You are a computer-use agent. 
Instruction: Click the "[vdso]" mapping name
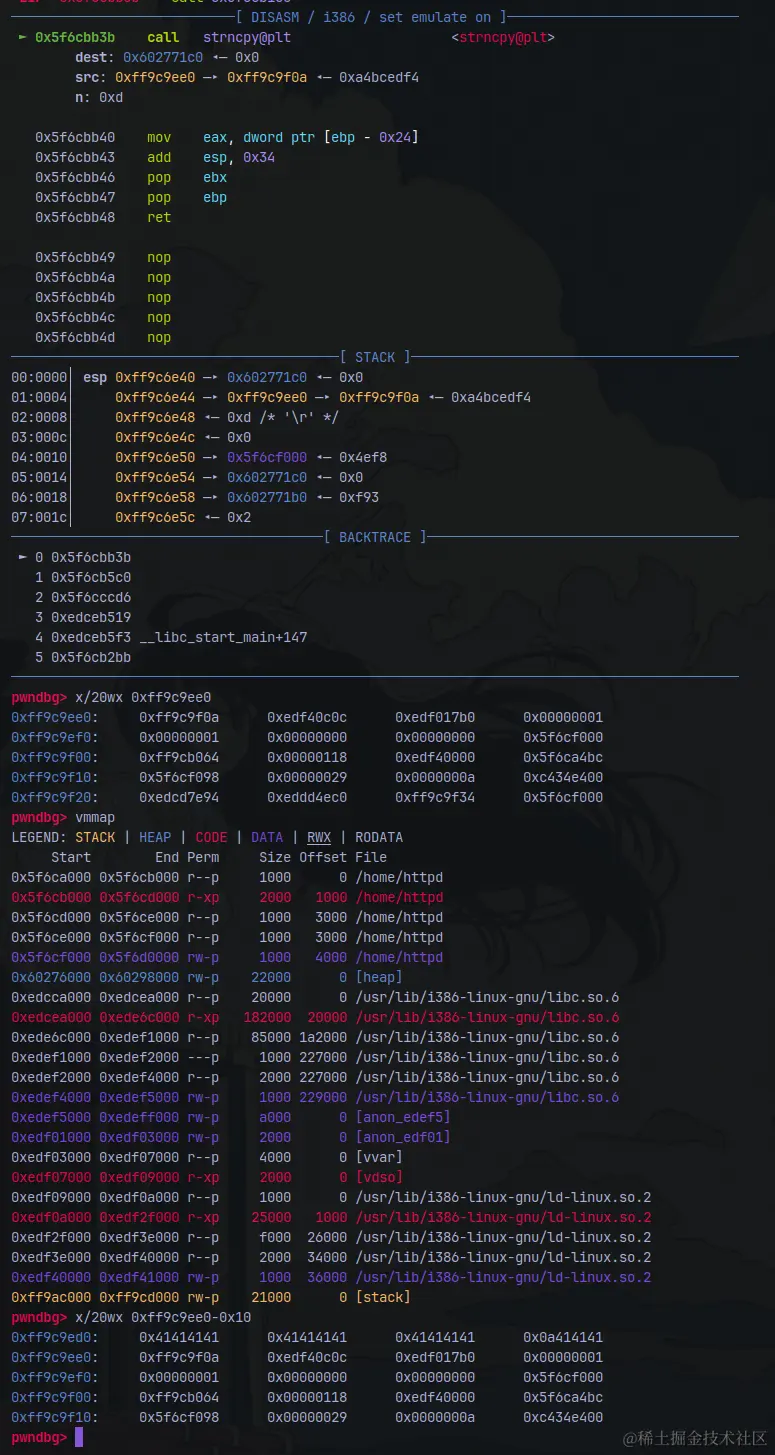[379, 1177]
